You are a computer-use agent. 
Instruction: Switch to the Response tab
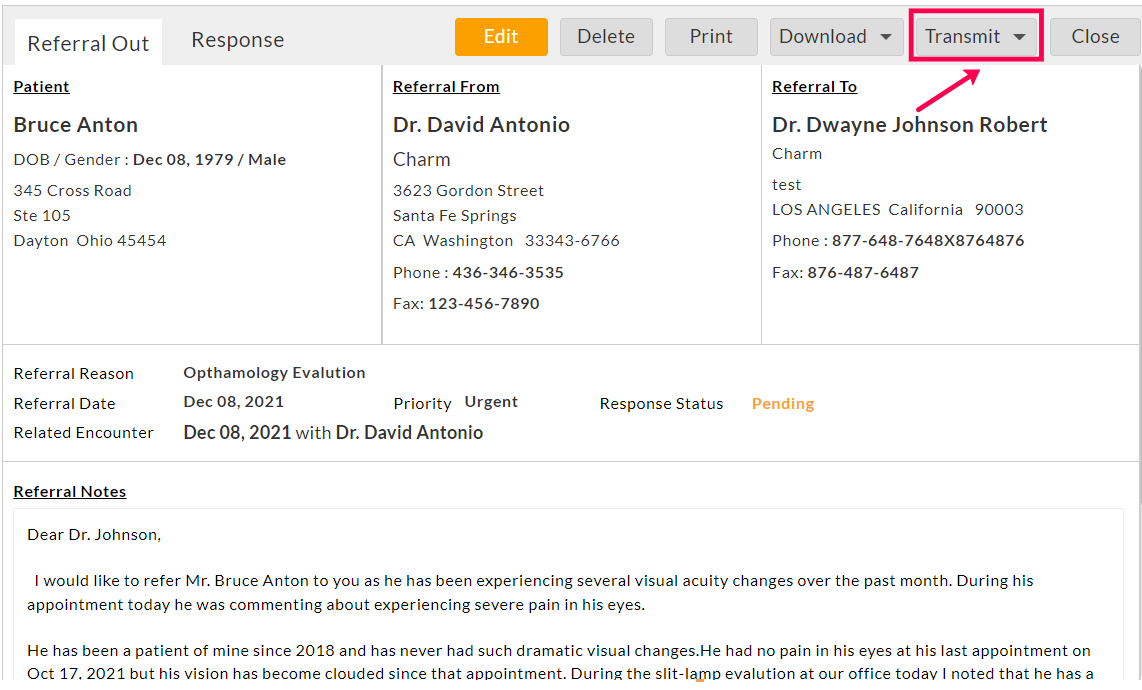(237, 40)
